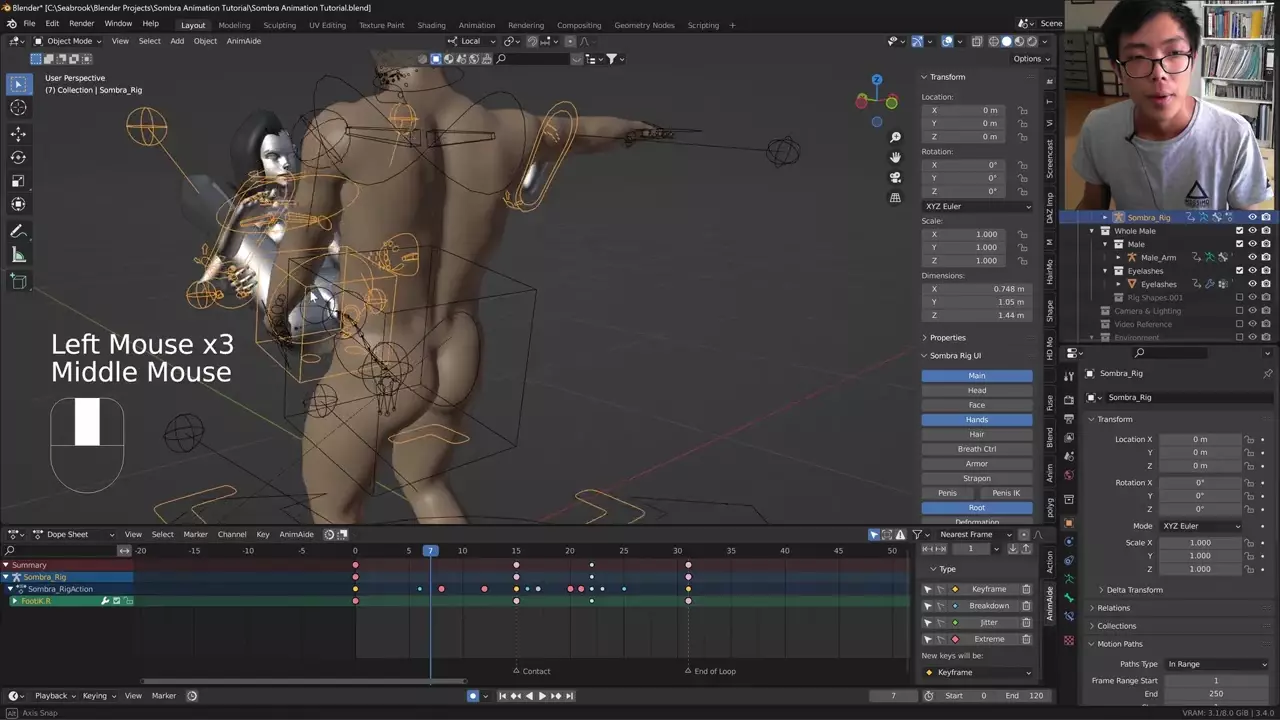Switch to the Animation workspace tab

(476, 25)
